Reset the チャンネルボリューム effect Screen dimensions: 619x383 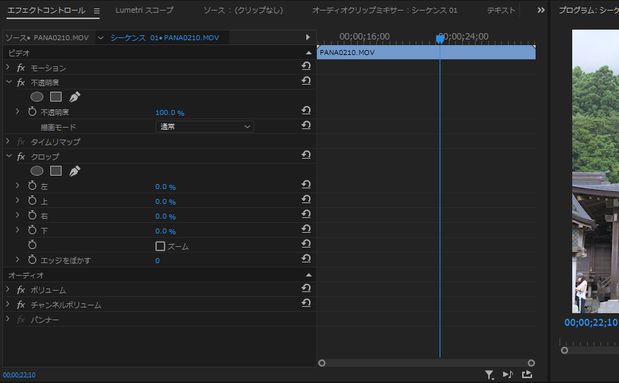pos(306,303)
